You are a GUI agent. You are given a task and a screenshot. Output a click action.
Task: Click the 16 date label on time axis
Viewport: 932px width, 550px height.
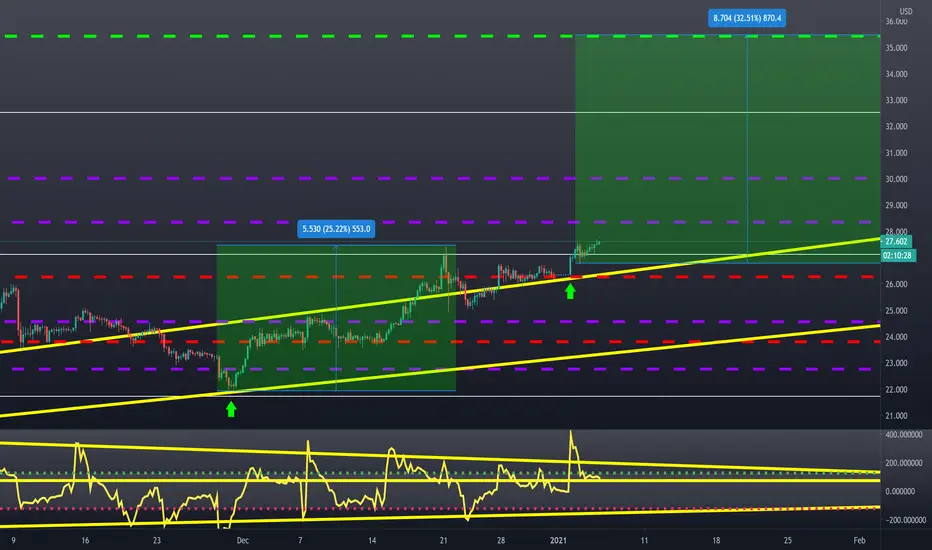(85, 540)
